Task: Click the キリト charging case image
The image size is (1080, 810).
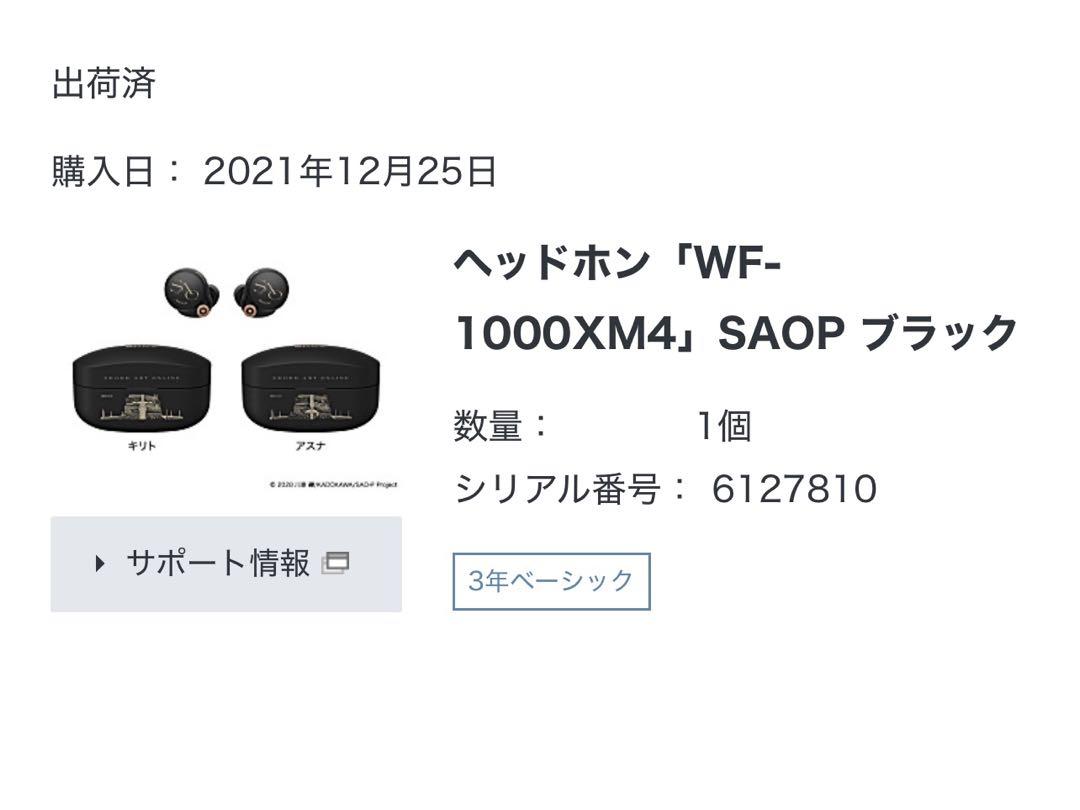Action: coord(142,387)
